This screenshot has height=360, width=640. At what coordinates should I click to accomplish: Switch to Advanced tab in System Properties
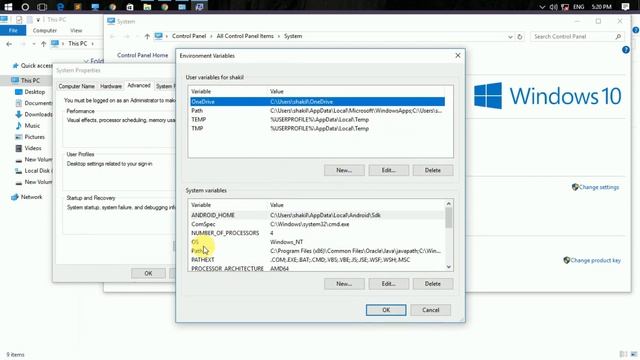pos(139,85)
